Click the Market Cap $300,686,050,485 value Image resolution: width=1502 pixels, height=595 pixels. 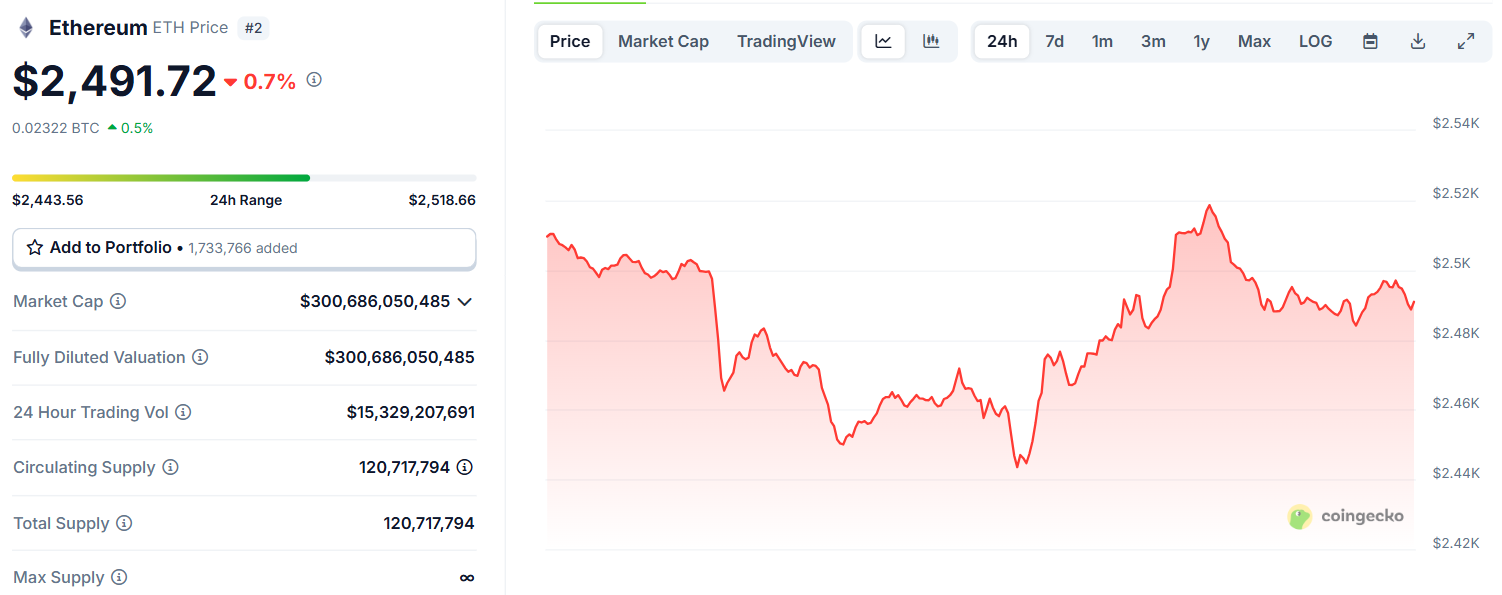tap(375, 301)
